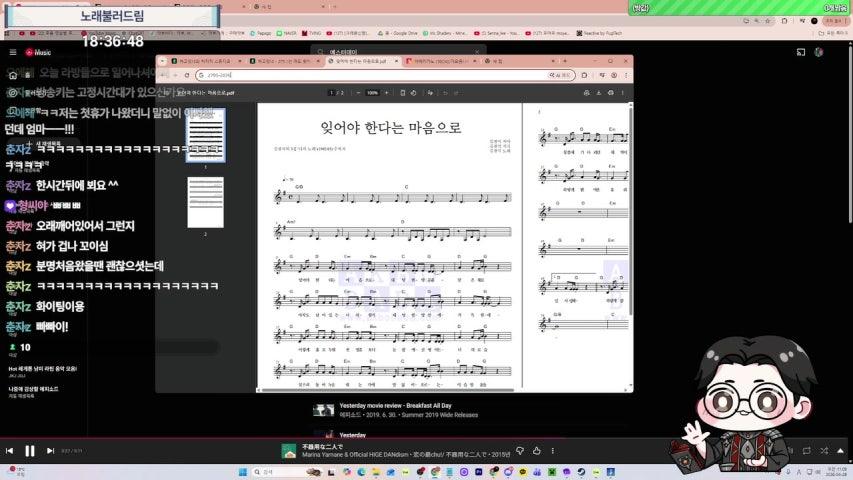Click the 100% zoom level field

pyautogui.click(x=372, y=93)
